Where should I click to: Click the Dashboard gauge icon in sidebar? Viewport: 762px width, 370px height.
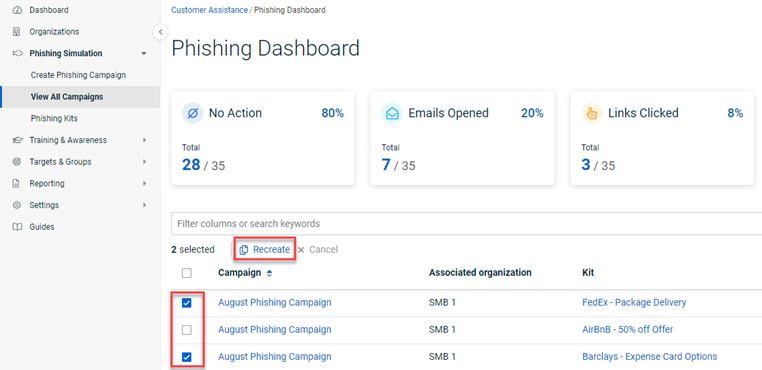17,10
